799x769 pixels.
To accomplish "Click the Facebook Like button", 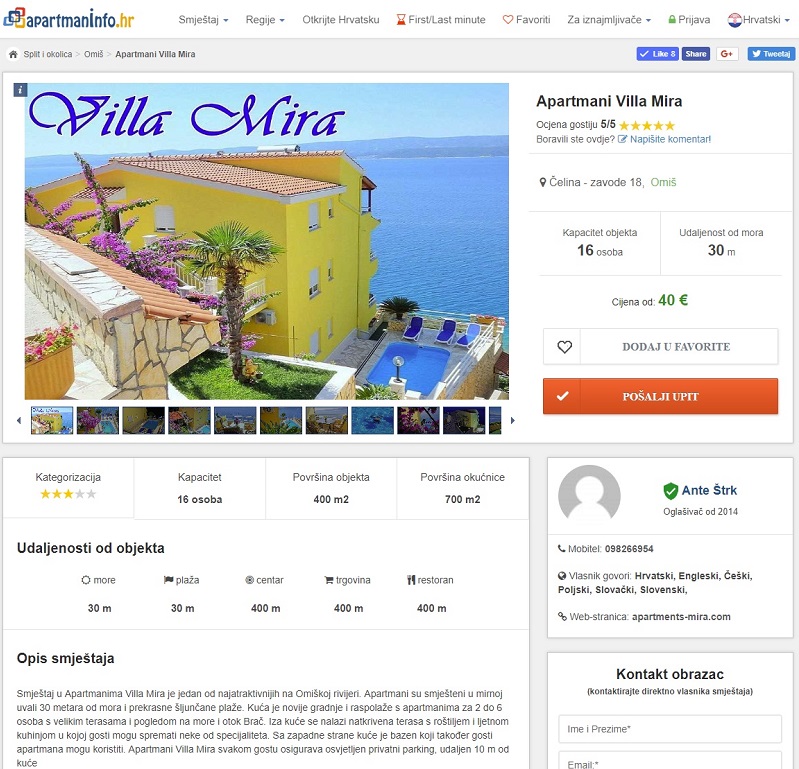I will (x=657, y=54).
